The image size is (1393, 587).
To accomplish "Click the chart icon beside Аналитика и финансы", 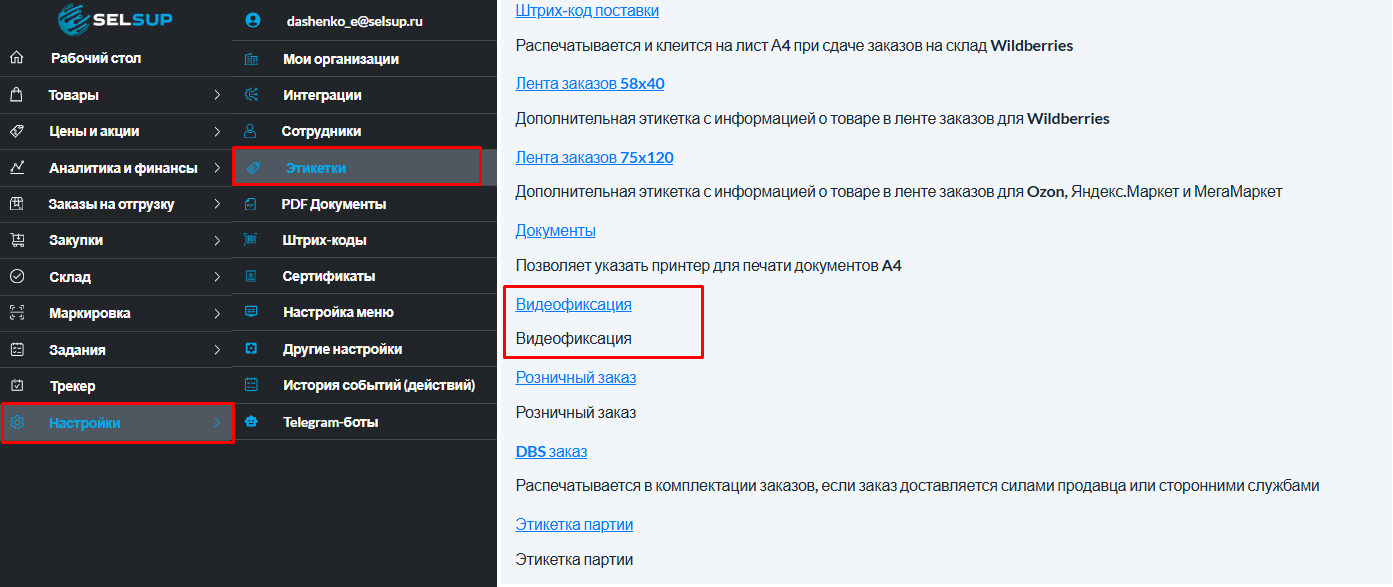I will pos(16,168).
